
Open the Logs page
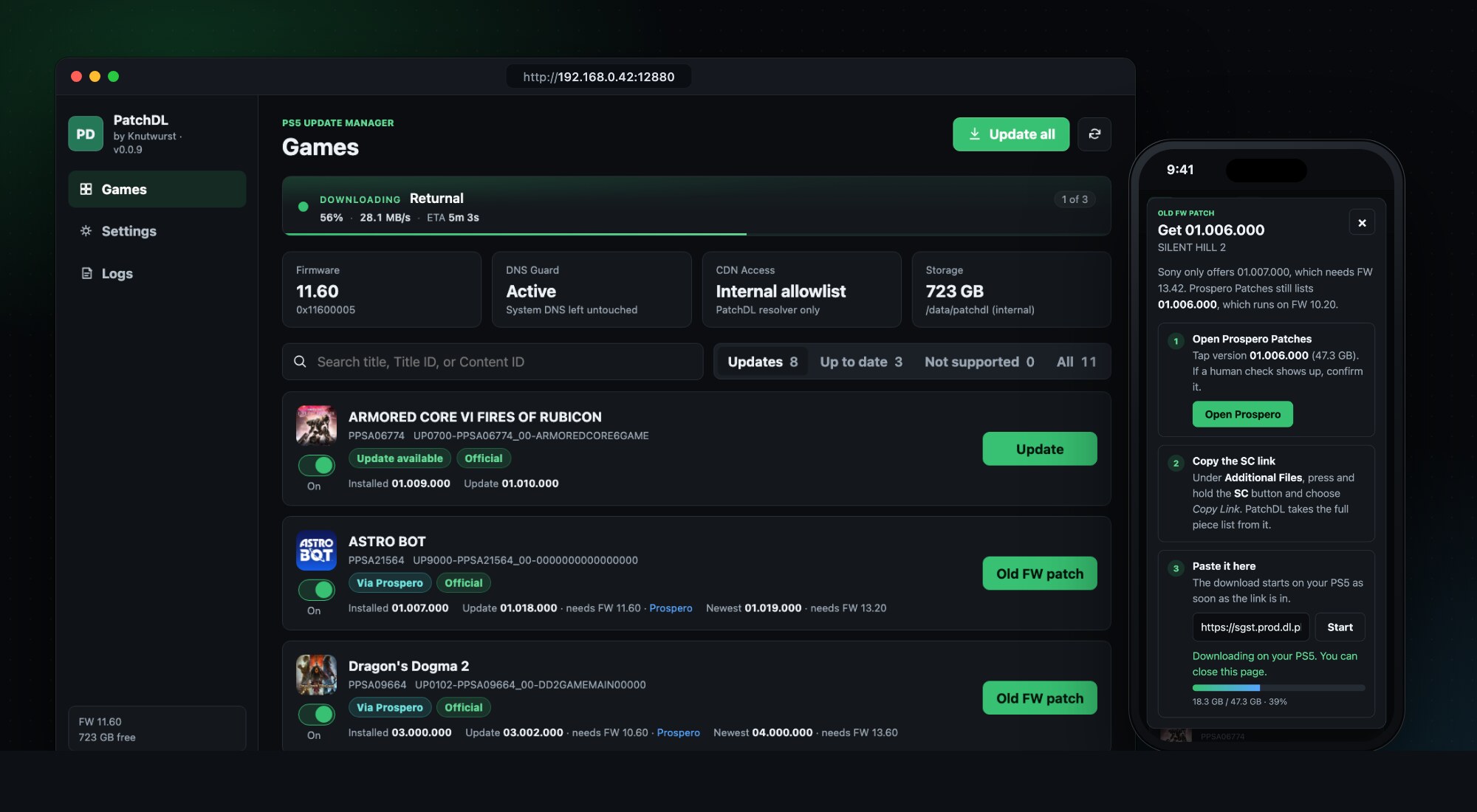(x=157, y=273)
